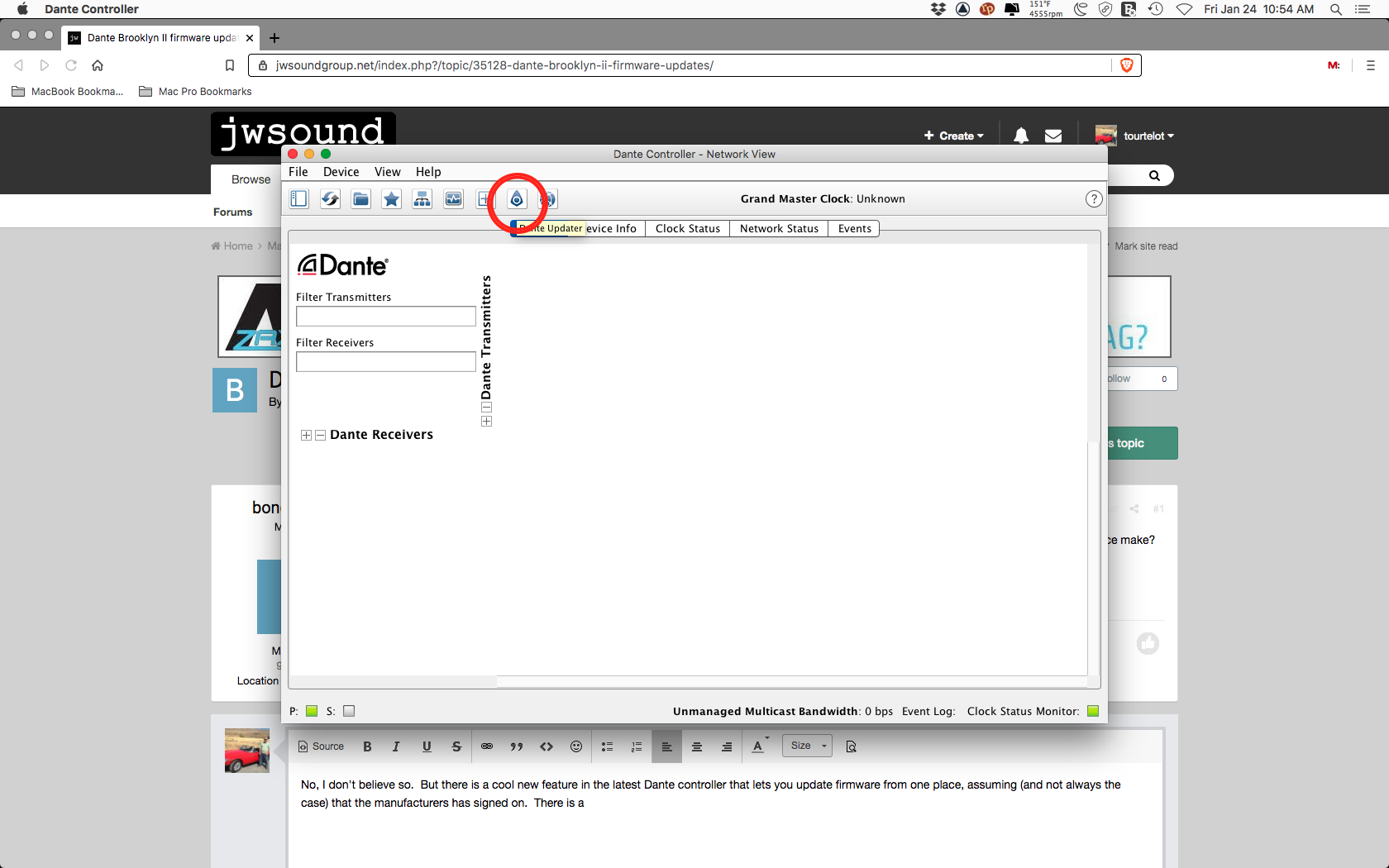Toggle bold formatting in the reply editor
The width and height of the screenshot is (1389, 868).
367,746
